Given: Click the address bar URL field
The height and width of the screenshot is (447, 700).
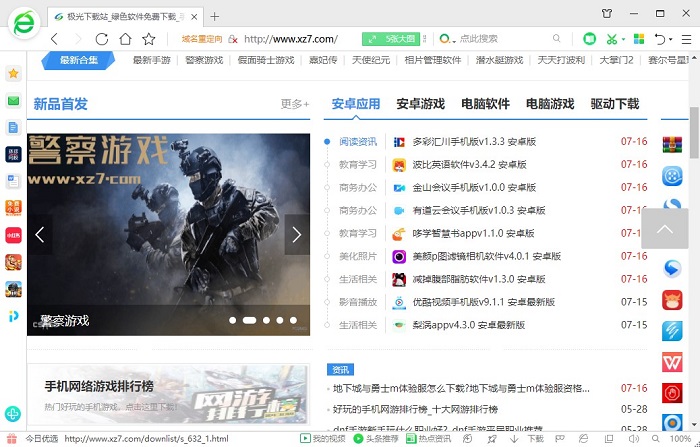Looking at the screenshot, I should (291, 39).
